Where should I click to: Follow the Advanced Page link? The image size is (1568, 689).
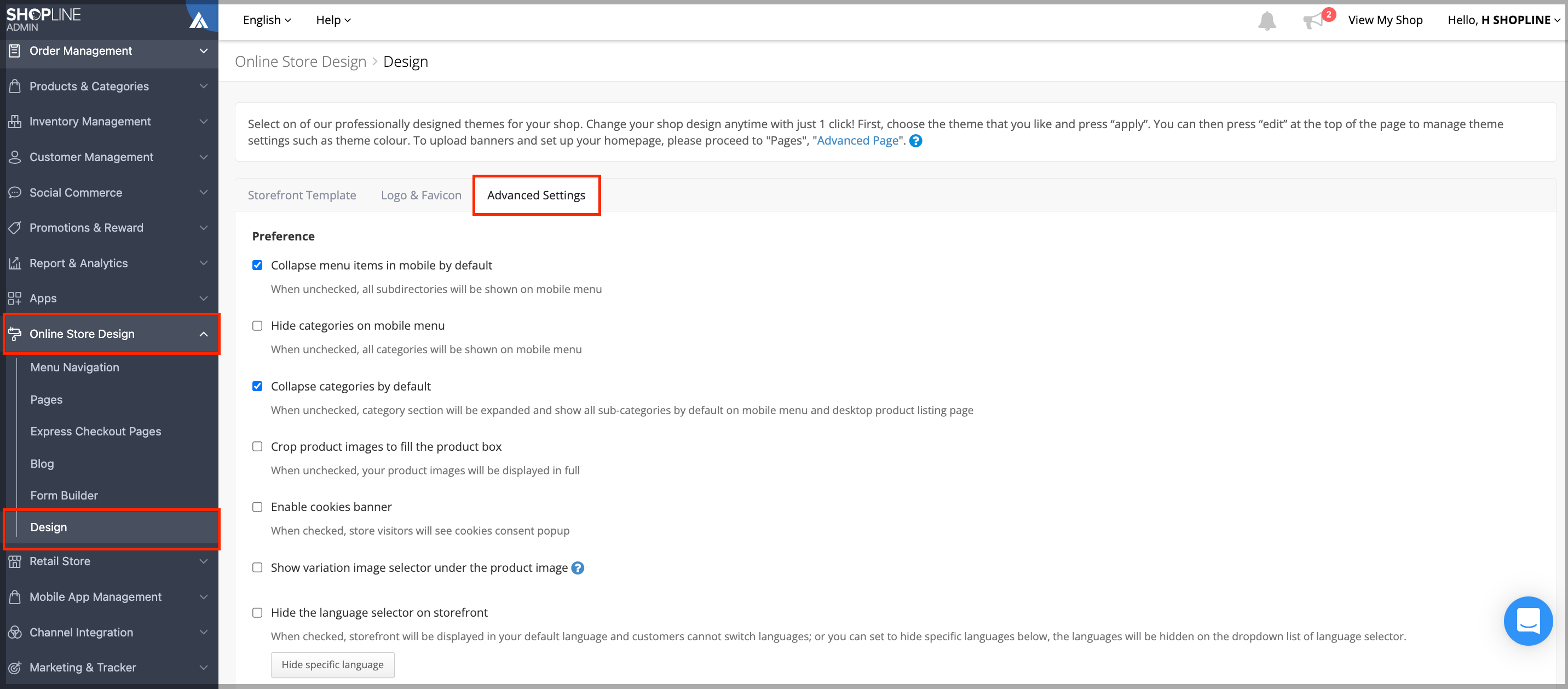click(857, 141)
